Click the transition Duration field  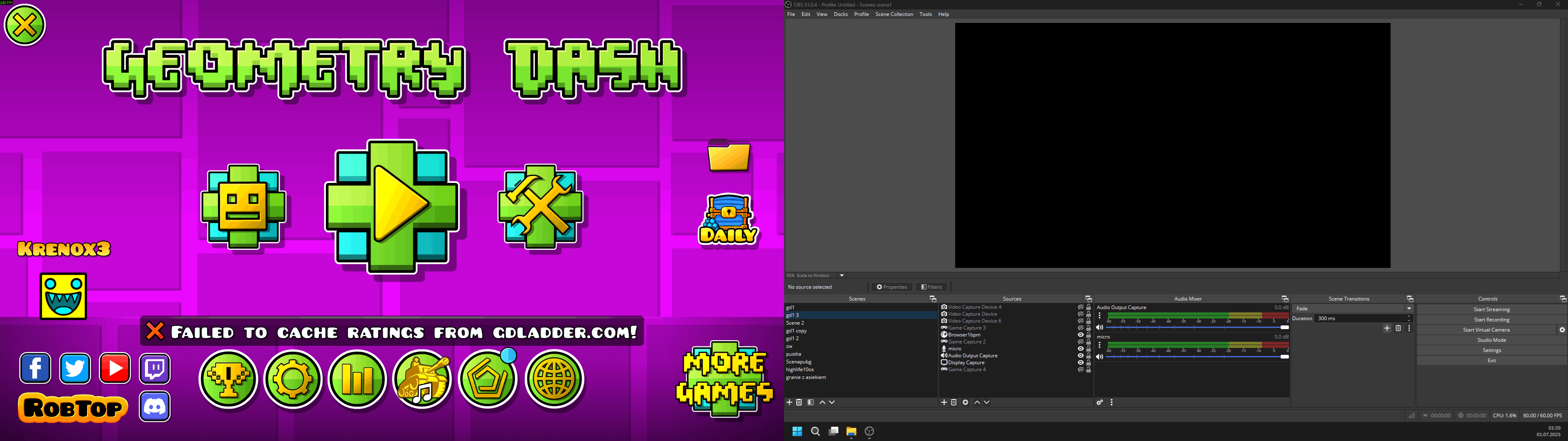click(x=1363, y=318)
